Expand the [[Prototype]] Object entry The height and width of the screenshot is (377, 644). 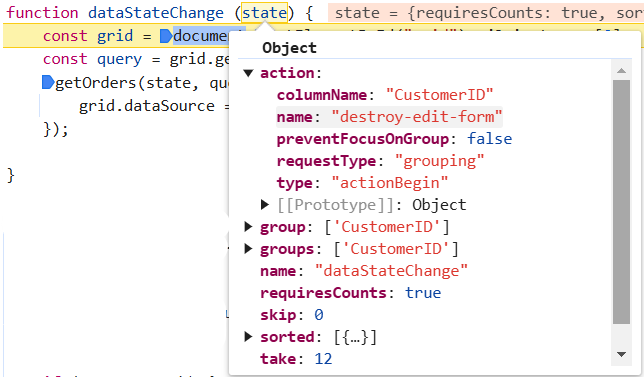click(x=265, y=205)
